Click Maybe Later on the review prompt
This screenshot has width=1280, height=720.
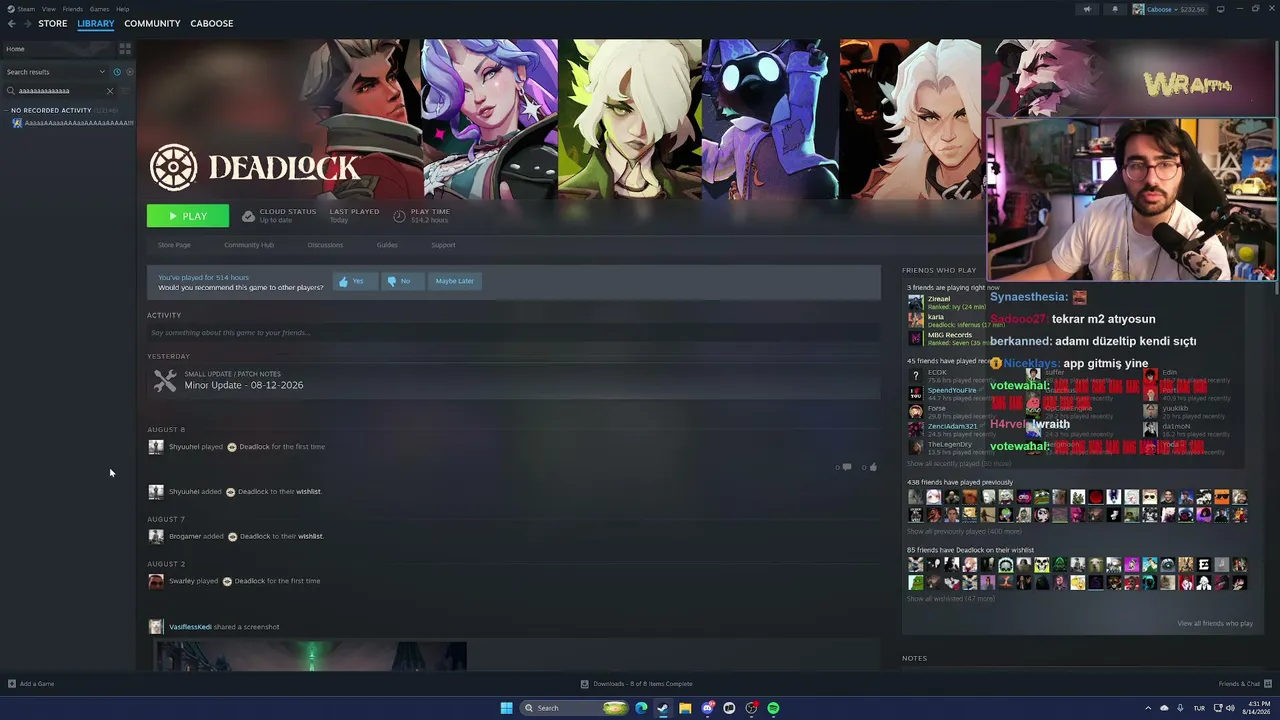[454, 281]
